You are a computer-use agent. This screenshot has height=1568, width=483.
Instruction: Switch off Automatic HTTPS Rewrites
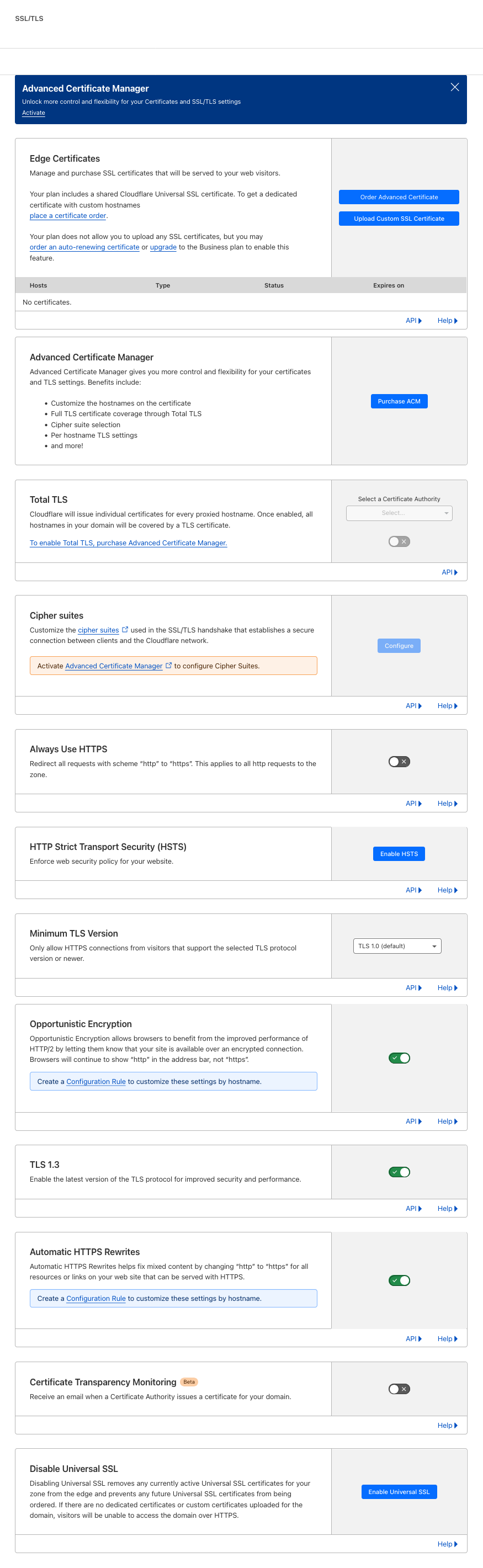click(x=399, y=1280)
